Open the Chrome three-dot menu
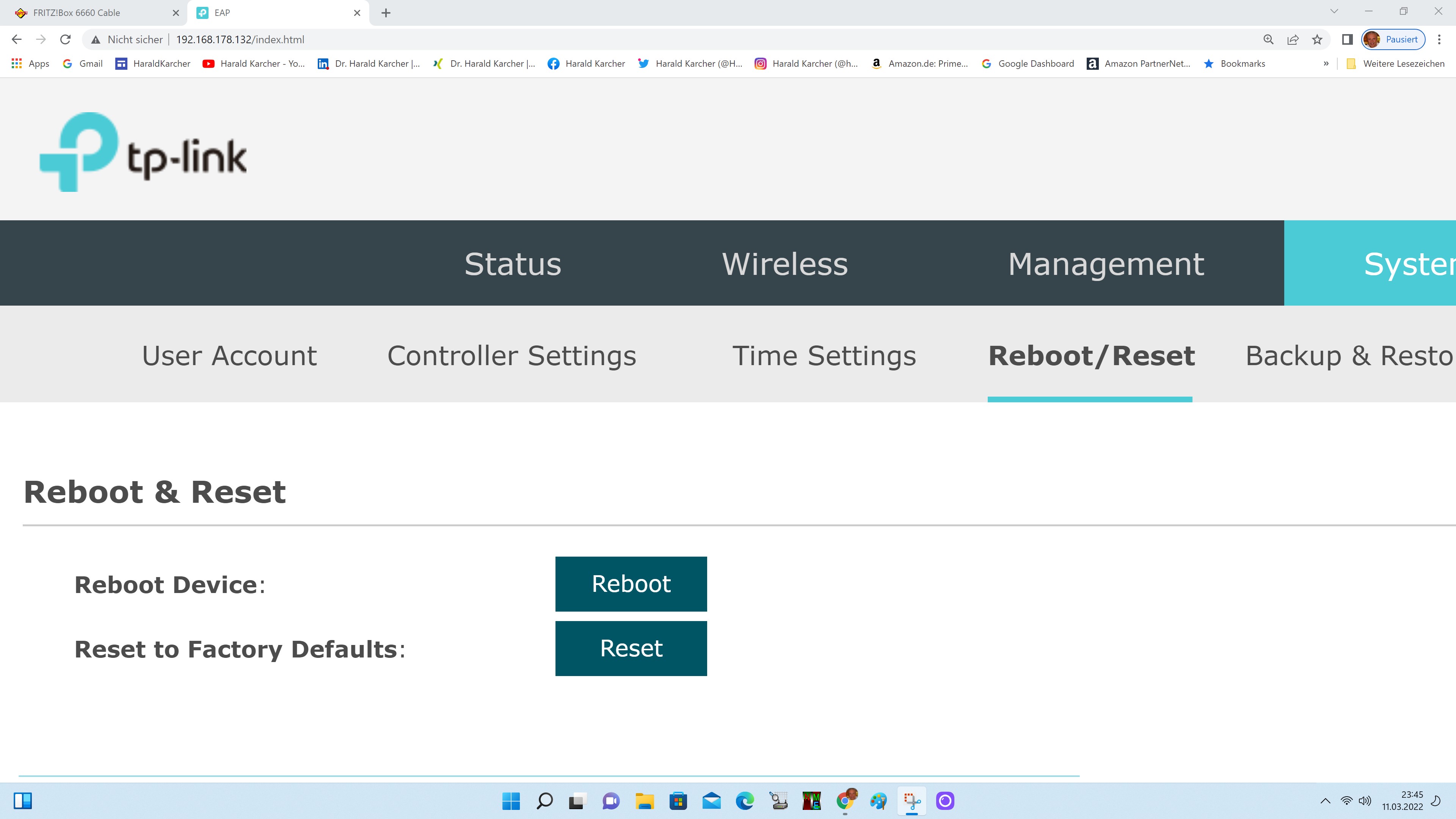This screenshot has height=819, width=1456. (x=1440, y=39)
